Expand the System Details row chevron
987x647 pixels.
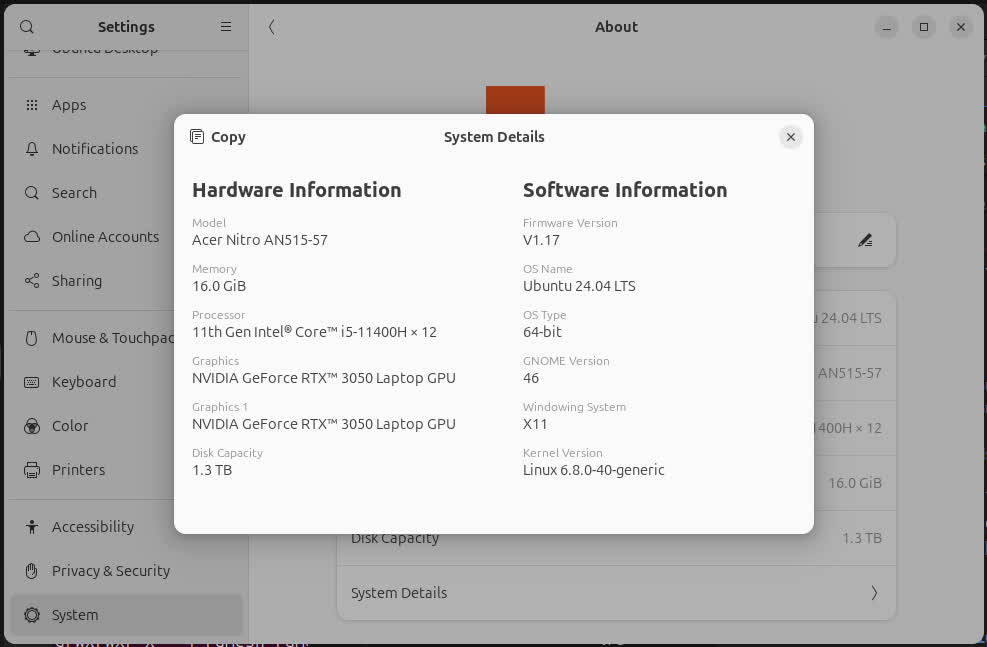(x=873, y=593)
